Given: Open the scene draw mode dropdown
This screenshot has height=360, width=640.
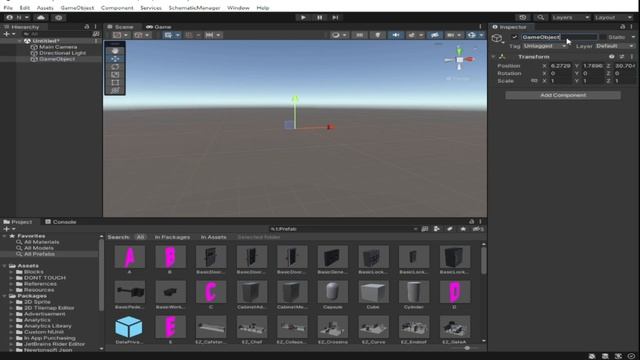Looking at the screenshot, I should pyautogui.click(x=339, y=35).
